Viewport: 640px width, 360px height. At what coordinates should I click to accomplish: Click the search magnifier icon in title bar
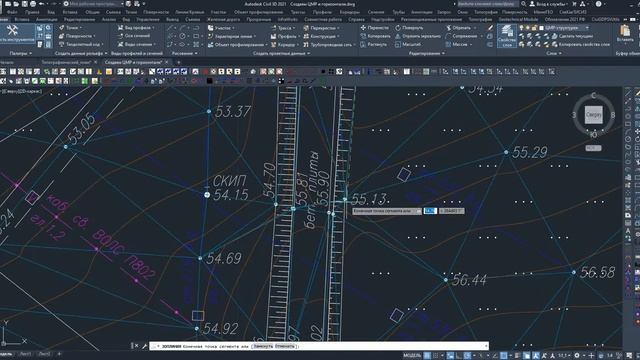pyautogui.click(x=524, y=4)
